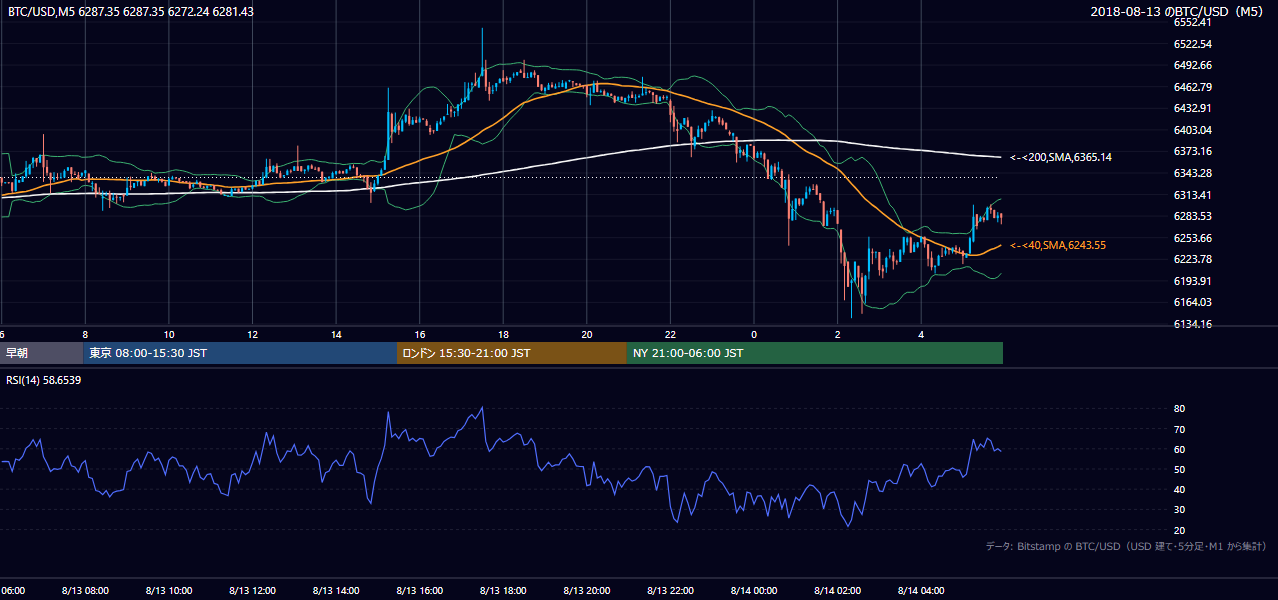The width and height of the screenshot is (1278, 600).
Task: Click hour label 22 under the price chart
Action: (x=670, y=334)
